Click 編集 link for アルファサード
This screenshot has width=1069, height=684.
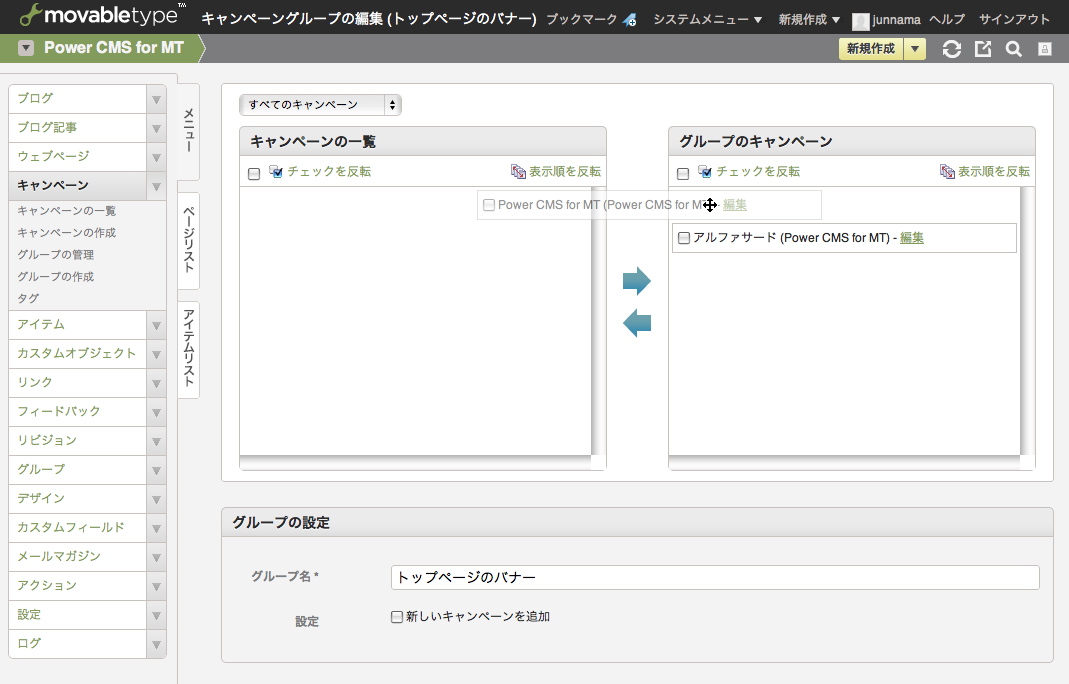coord(911,238)
